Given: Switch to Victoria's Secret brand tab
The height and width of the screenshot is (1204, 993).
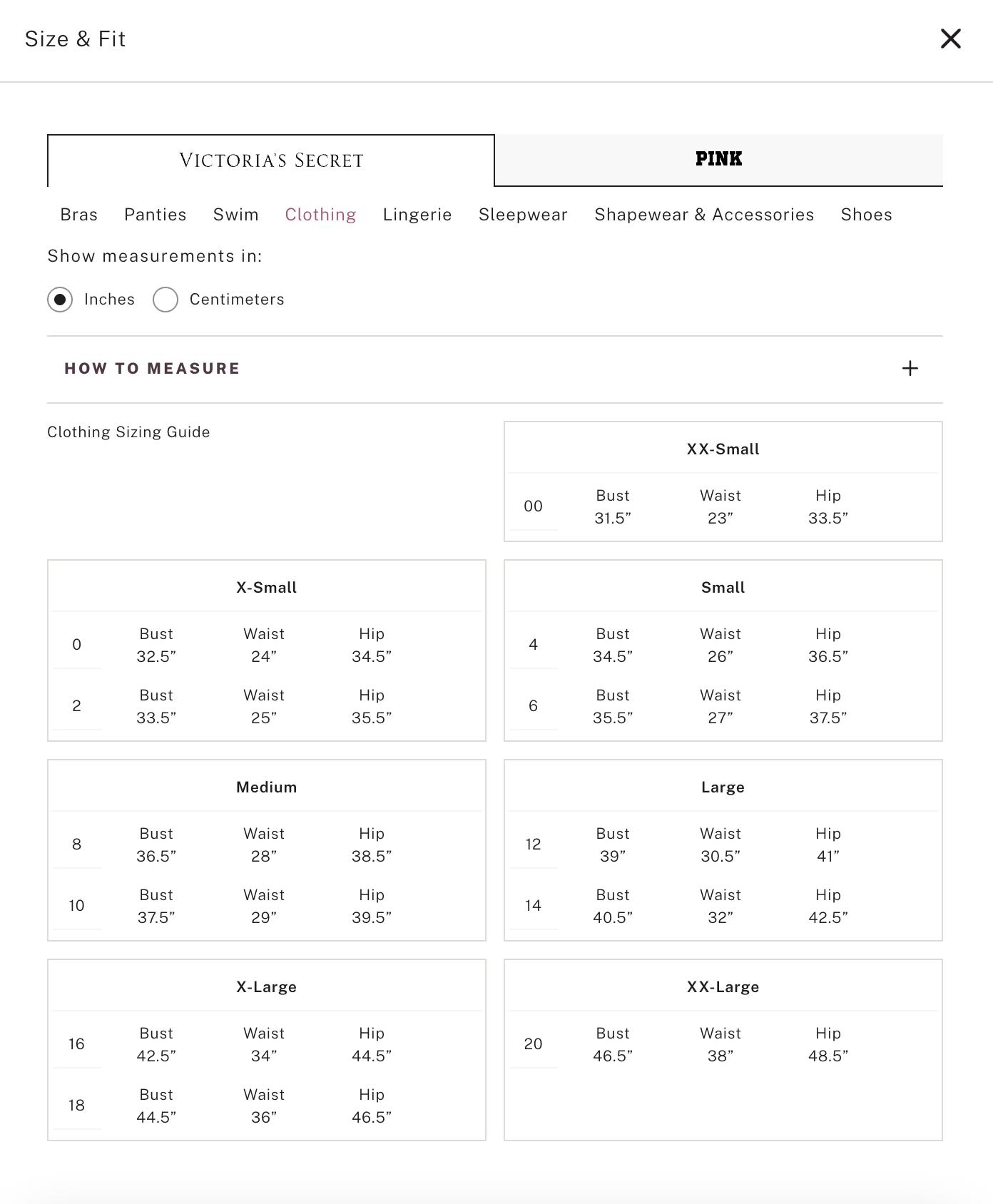Looking at the screenshot, I should point(271,160).
